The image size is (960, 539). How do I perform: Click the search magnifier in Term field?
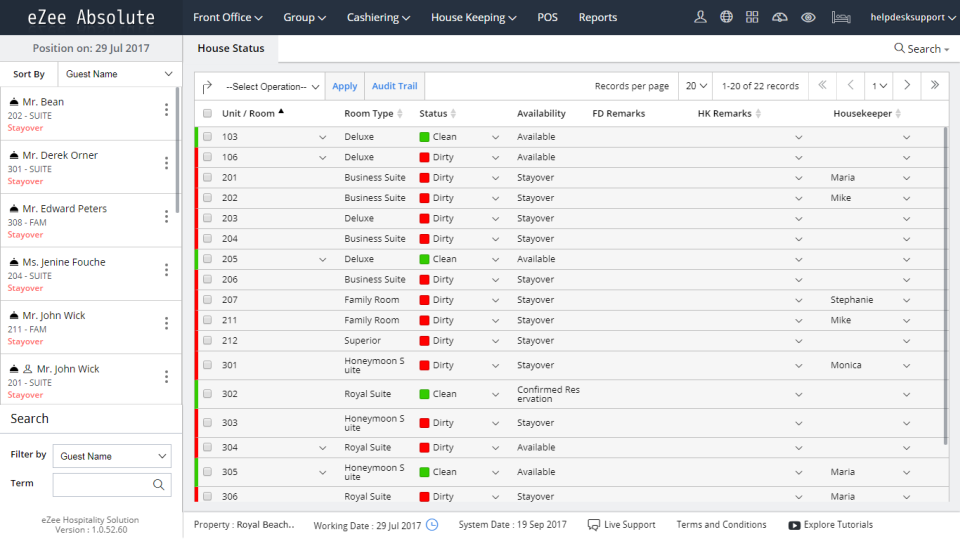point(158,484)
